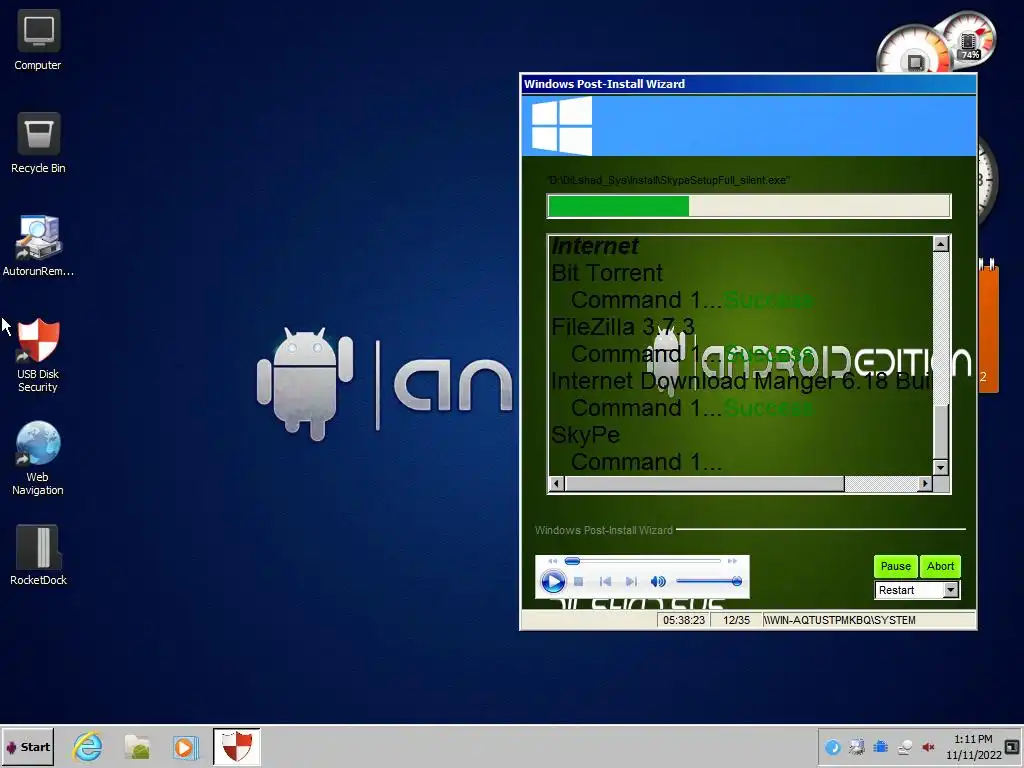
Task: Select the SkyPe list entry
Action: coord(585,435)
